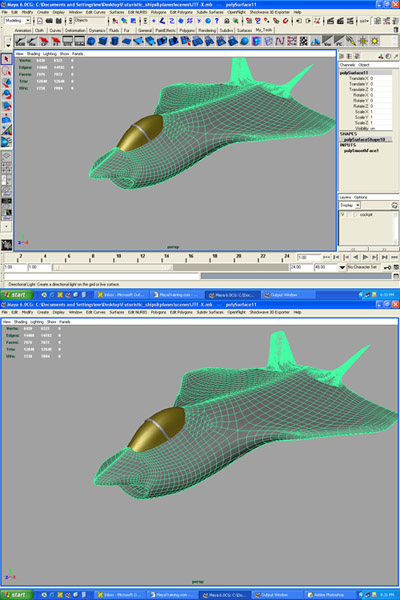The height and width of the screenshot is (600, 400).
Task: Open the Edit Polygons menu
Action: (181, 12)
